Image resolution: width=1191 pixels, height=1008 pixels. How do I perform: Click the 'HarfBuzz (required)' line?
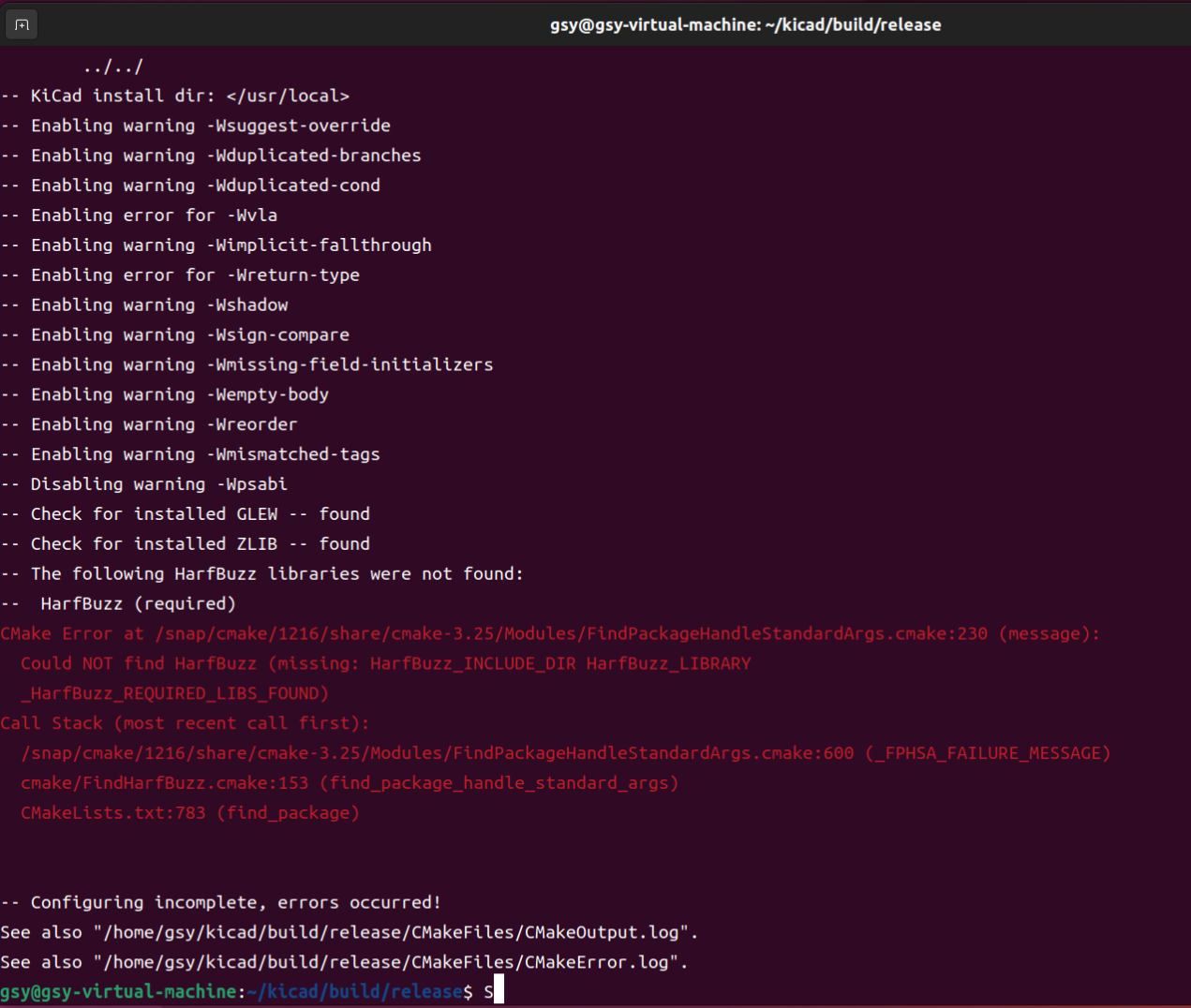[x=118, y=604]
